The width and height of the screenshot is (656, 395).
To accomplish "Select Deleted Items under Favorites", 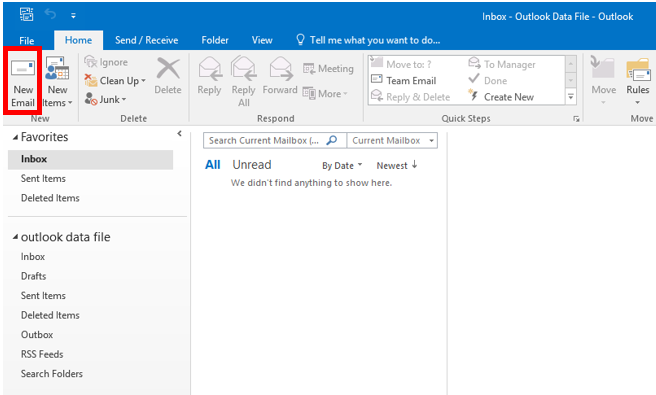I will click(50, 198).
